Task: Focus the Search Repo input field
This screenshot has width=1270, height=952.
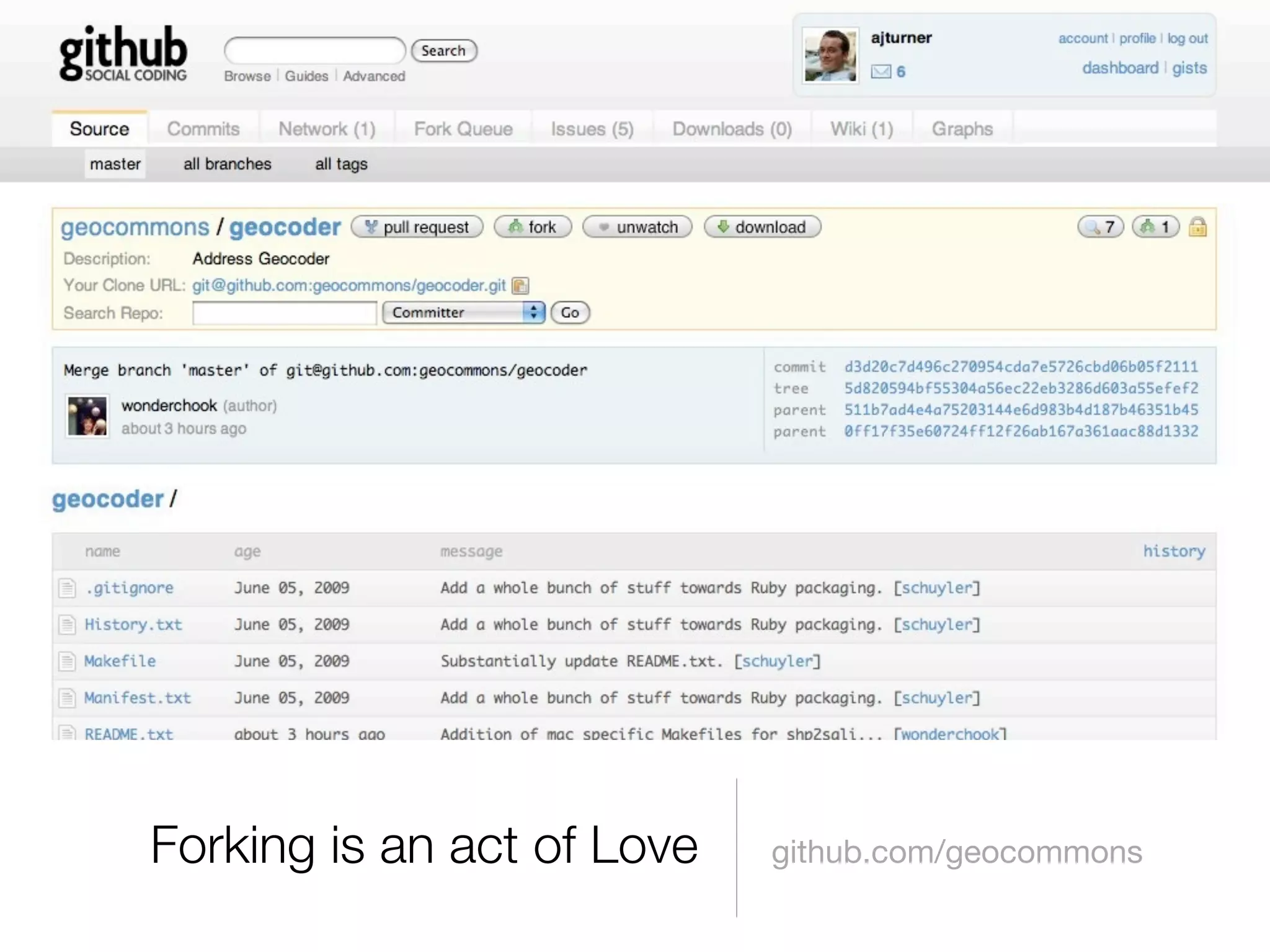Action: [285, 313]
